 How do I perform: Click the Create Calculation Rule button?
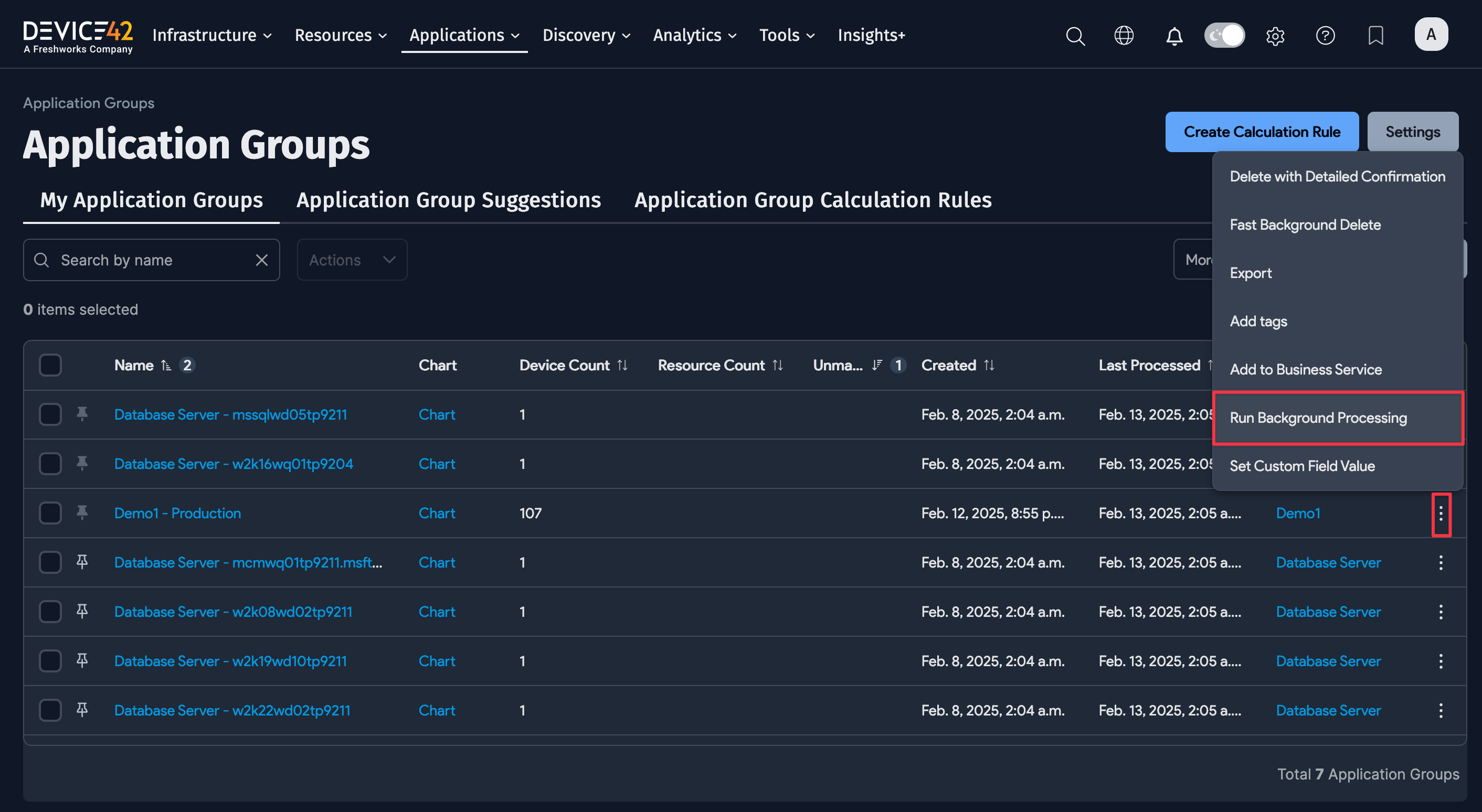pos(1262,131)
